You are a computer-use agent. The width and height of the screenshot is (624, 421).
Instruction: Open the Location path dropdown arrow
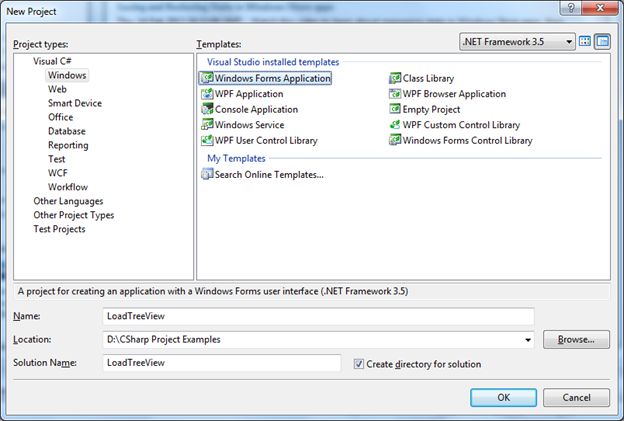click(528, 340)
